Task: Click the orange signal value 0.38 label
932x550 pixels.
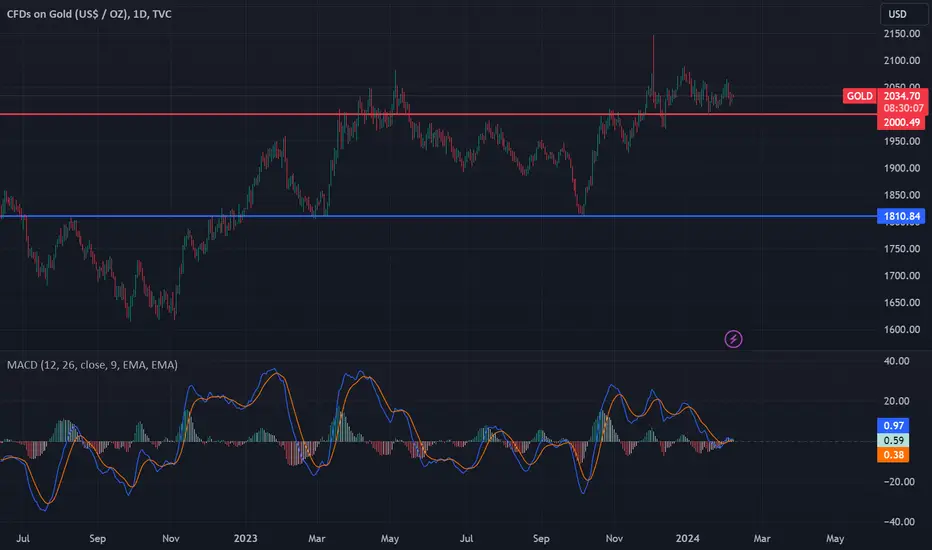Action: (x=893, y=455)
